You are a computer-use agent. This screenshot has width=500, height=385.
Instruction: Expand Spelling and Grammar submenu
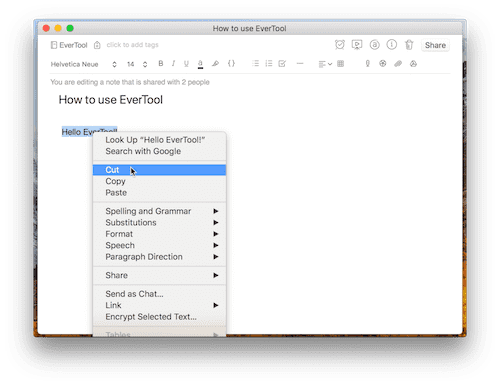159,211
